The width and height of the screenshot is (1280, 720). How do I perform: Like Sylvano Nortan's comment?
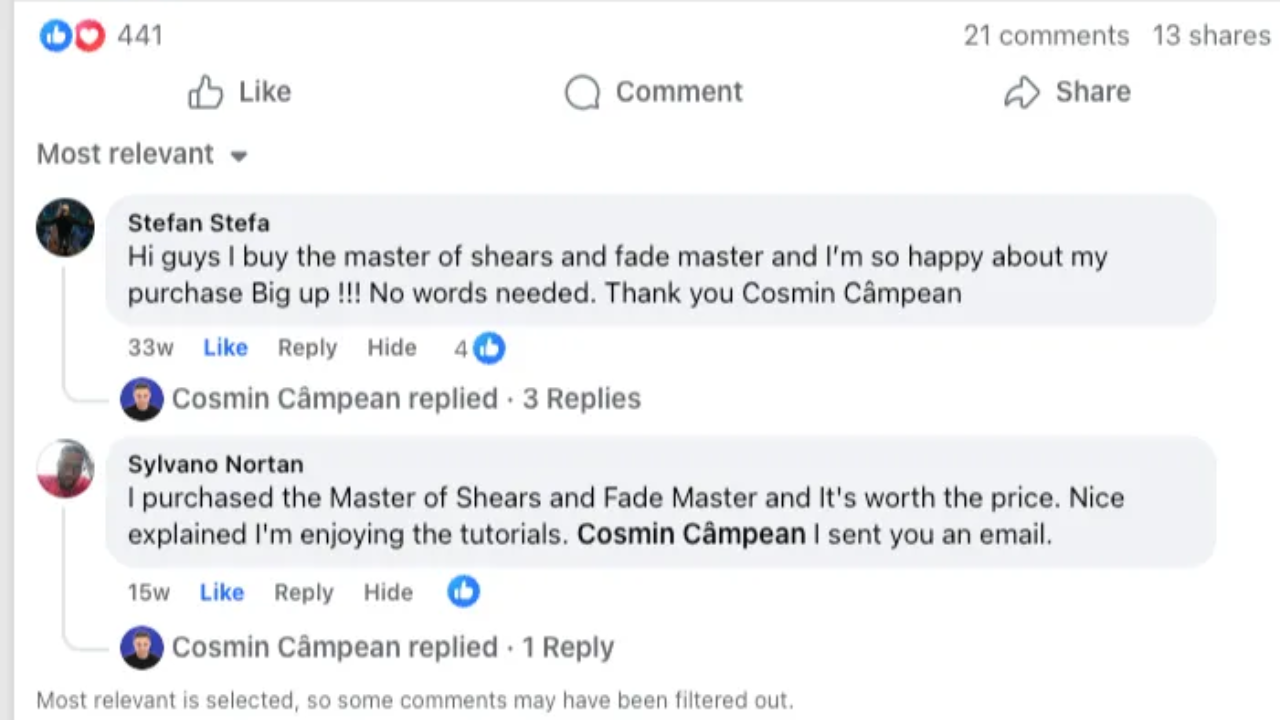[221, 592]
